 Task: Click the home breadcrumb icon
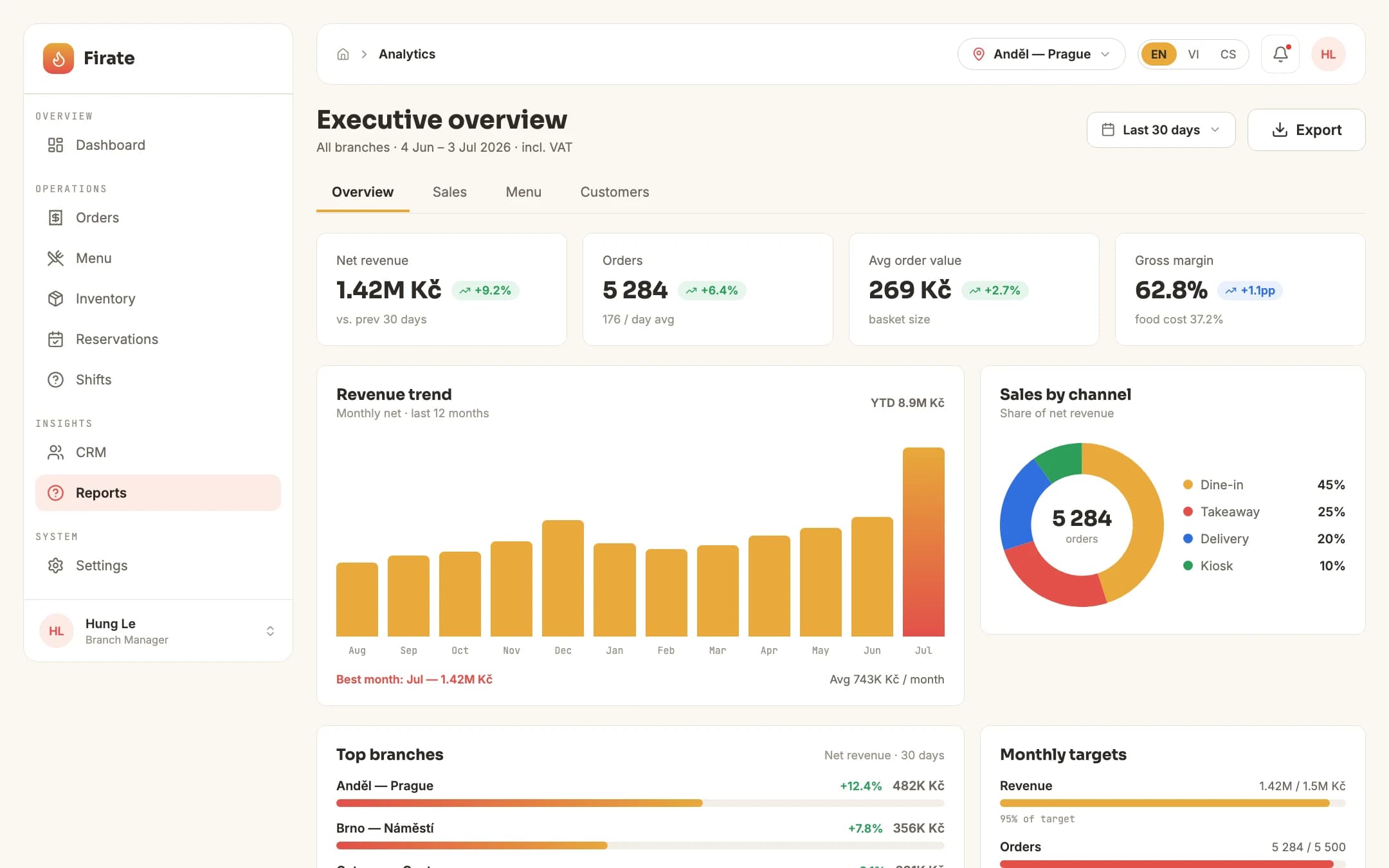(x=343, y=54)
